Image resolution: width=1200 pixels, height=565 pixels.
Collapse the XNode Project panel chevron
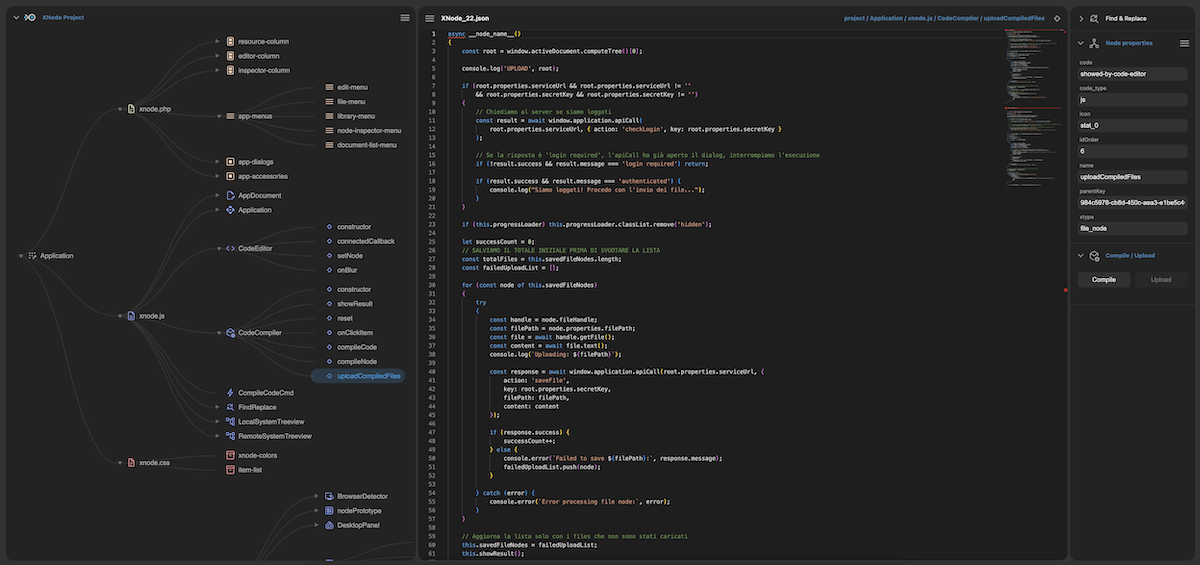point(15,17)
